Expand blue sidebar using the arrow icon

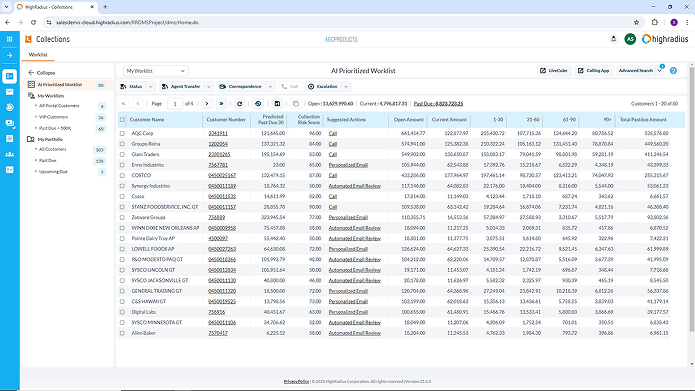pos(9,55)
